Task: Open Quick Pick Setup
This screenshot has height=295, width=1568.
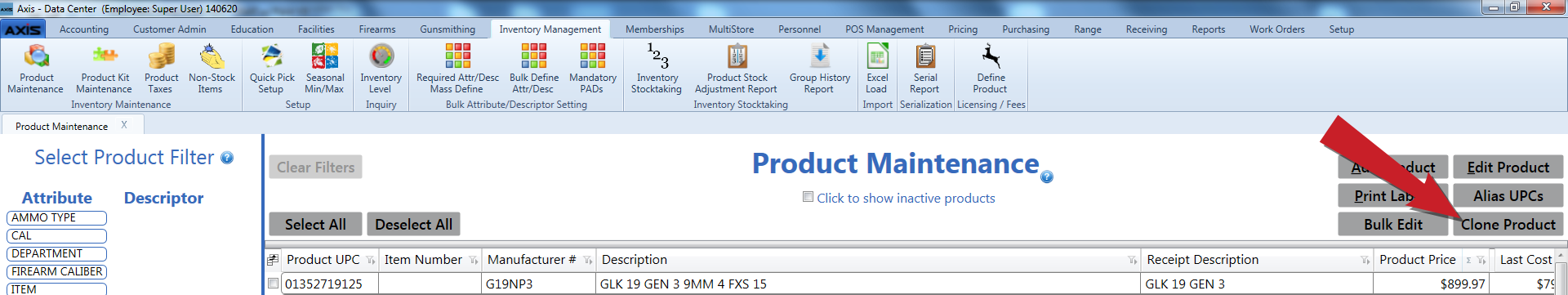Action: [272, 69]
